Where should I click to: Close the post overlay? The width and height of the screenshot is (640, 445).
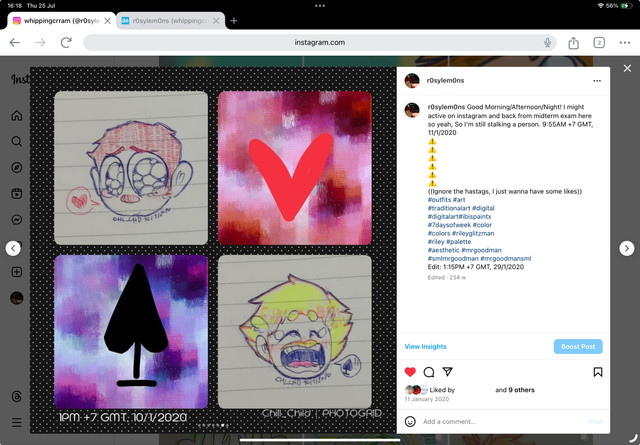point(627,68)
